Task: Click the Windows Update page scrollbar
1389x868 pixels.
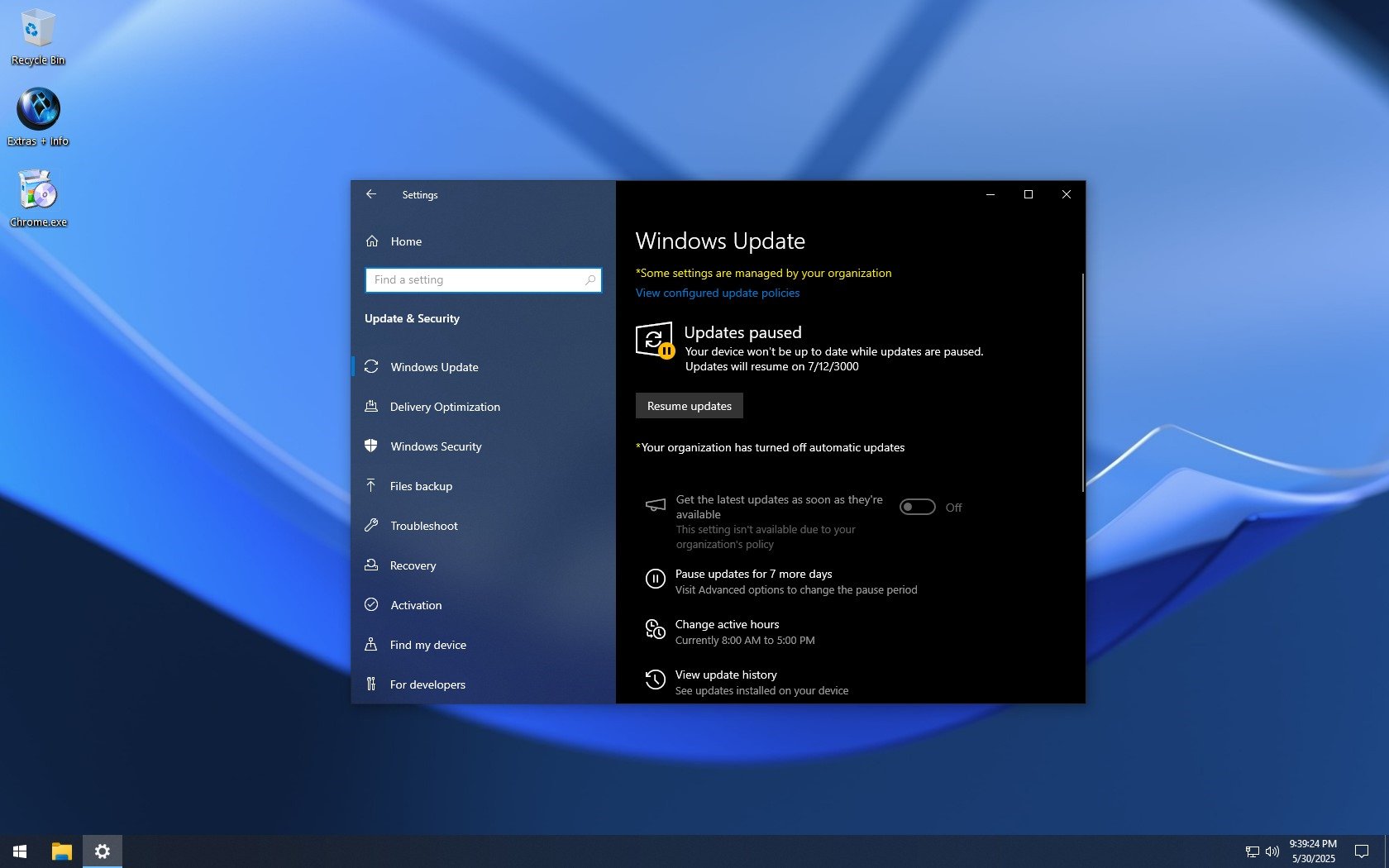Action: [1082, 382]
